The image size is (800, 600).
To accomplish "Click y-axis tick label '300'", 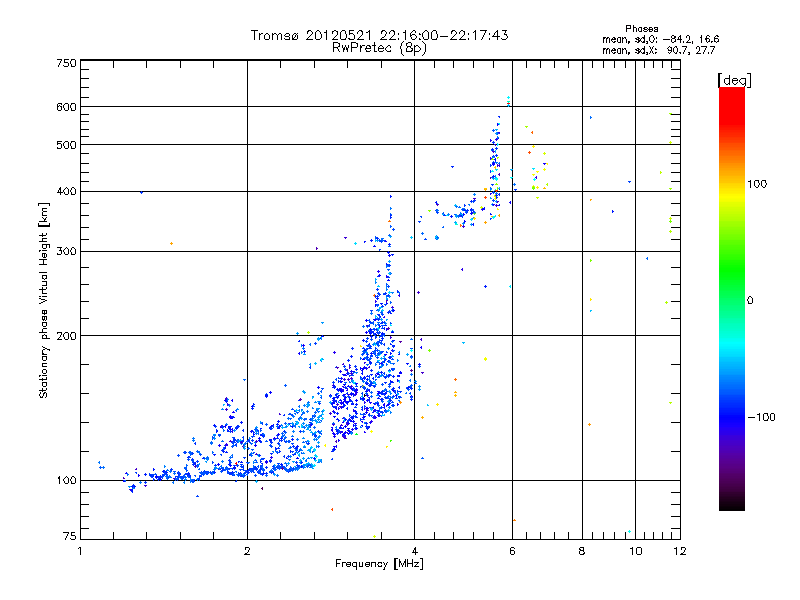I will (x=67, y=252).
